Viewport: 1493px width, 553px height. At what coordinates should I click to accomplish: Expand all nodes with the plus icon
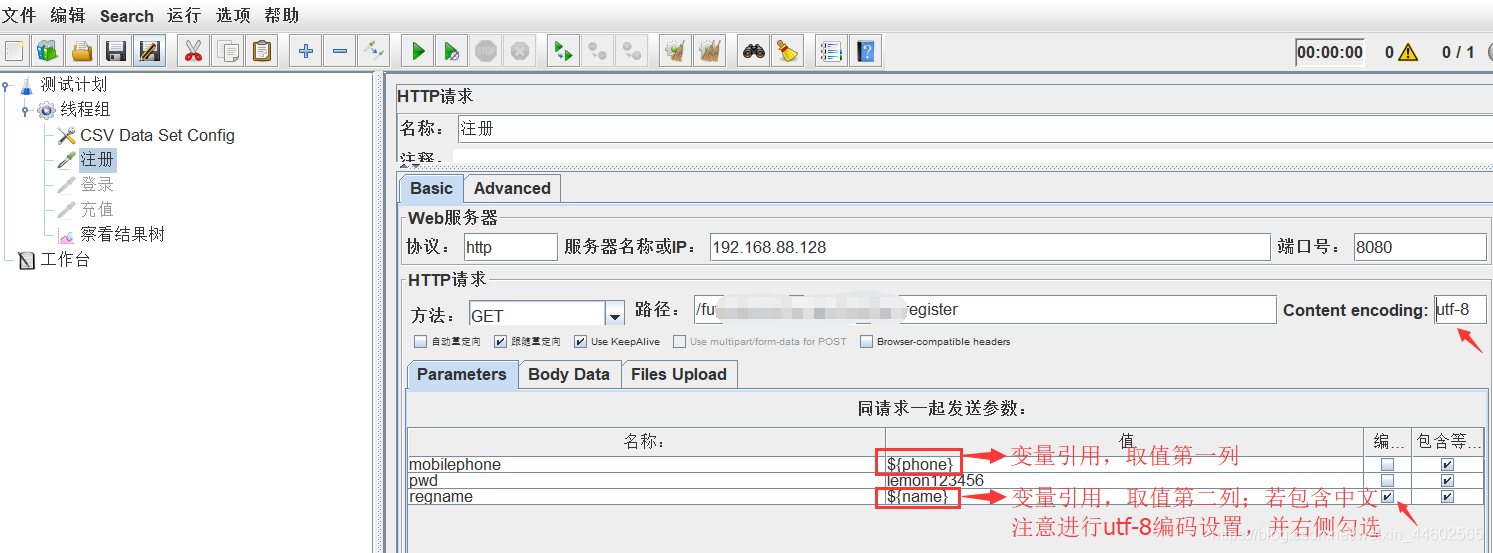(306, 50)
